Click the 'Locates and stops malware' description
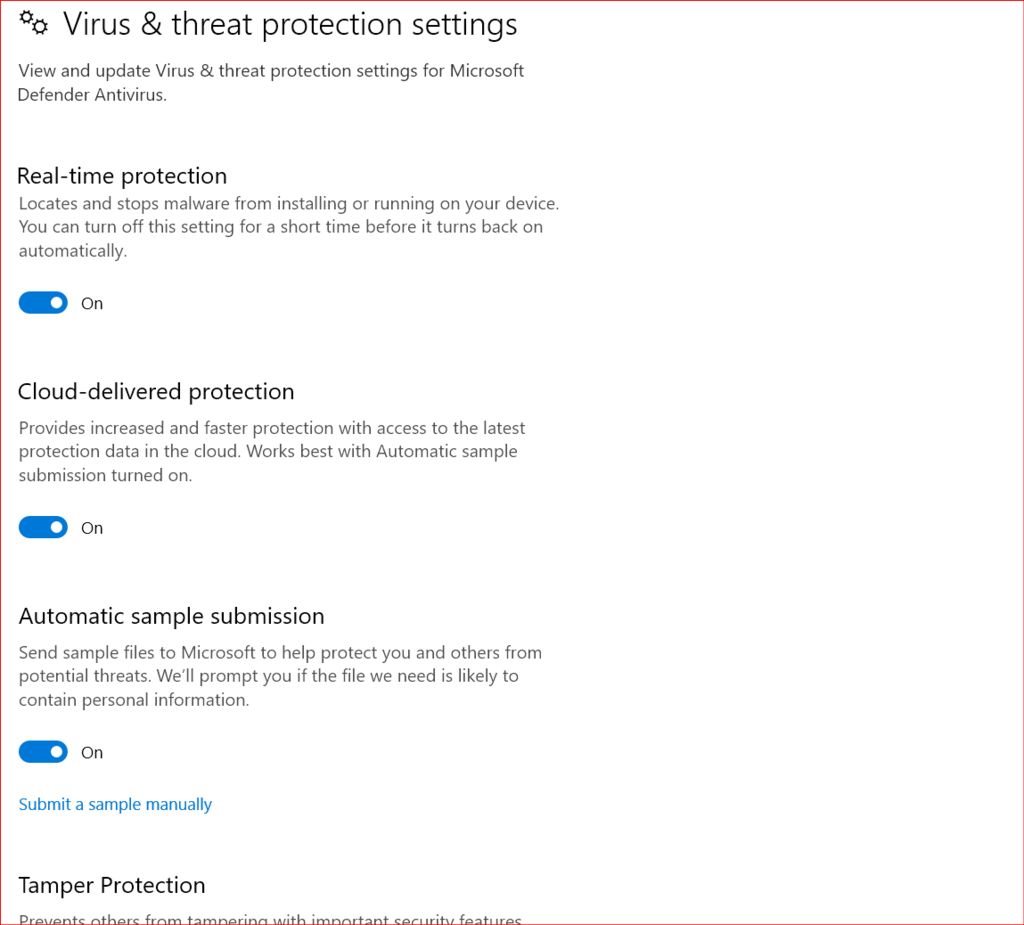Image resolution: width=1024 pixels, height=925 pixels. coord(289,227)
